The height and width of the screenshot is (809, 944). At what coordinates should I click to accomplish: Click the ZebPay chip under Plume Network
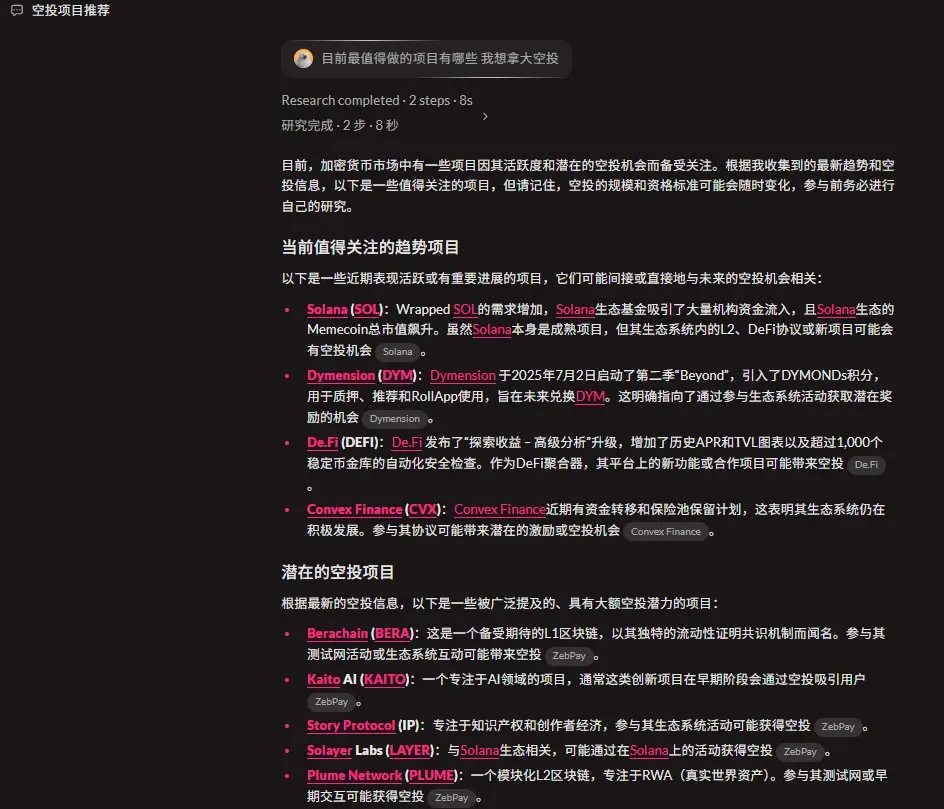451,798
